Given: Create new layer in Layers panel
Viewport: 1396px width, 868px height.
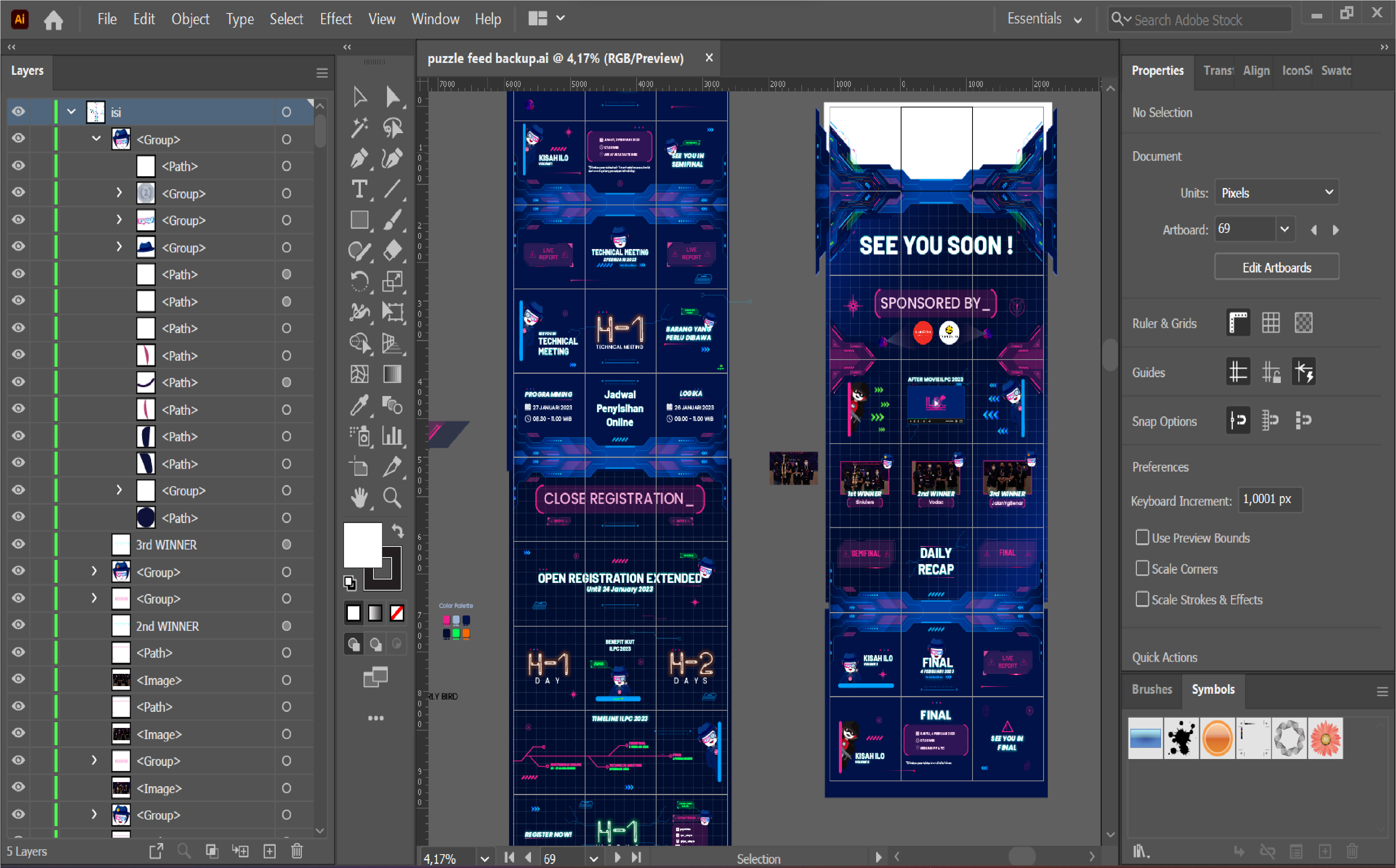Looking at the screenshot, I should click(x=269, y=851).
